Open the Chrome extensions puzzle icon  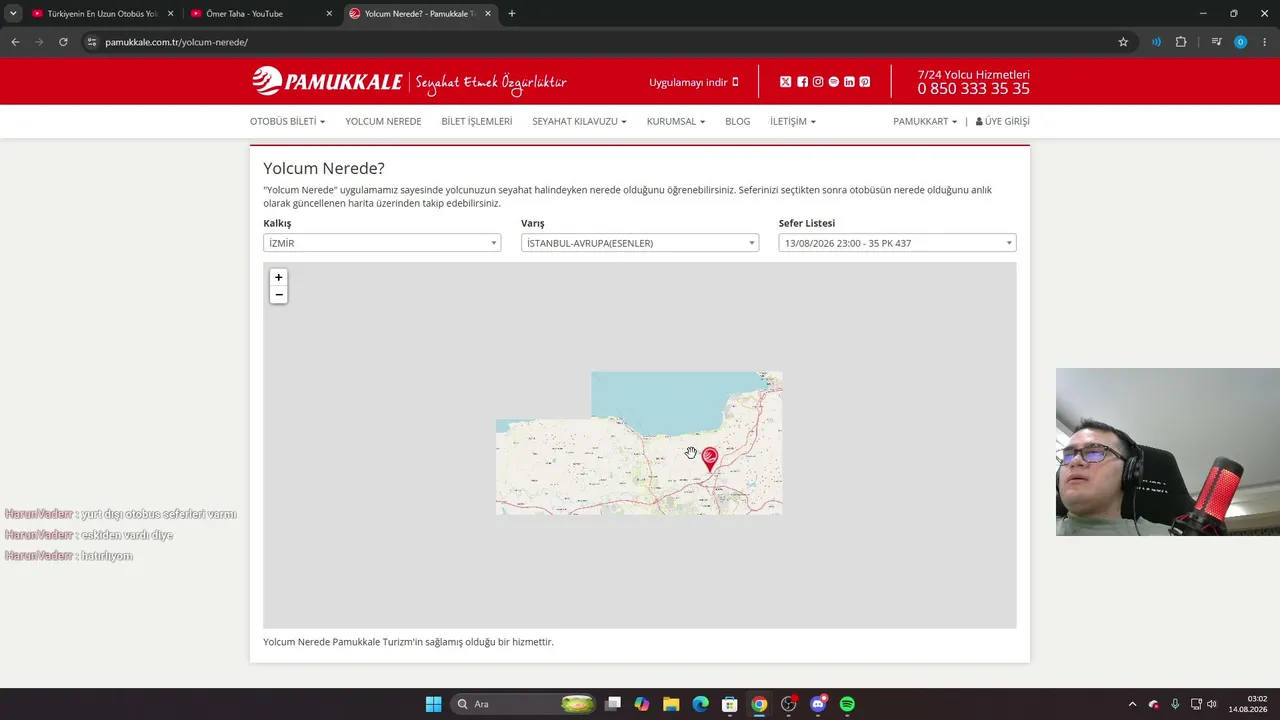pos(1181,42)
